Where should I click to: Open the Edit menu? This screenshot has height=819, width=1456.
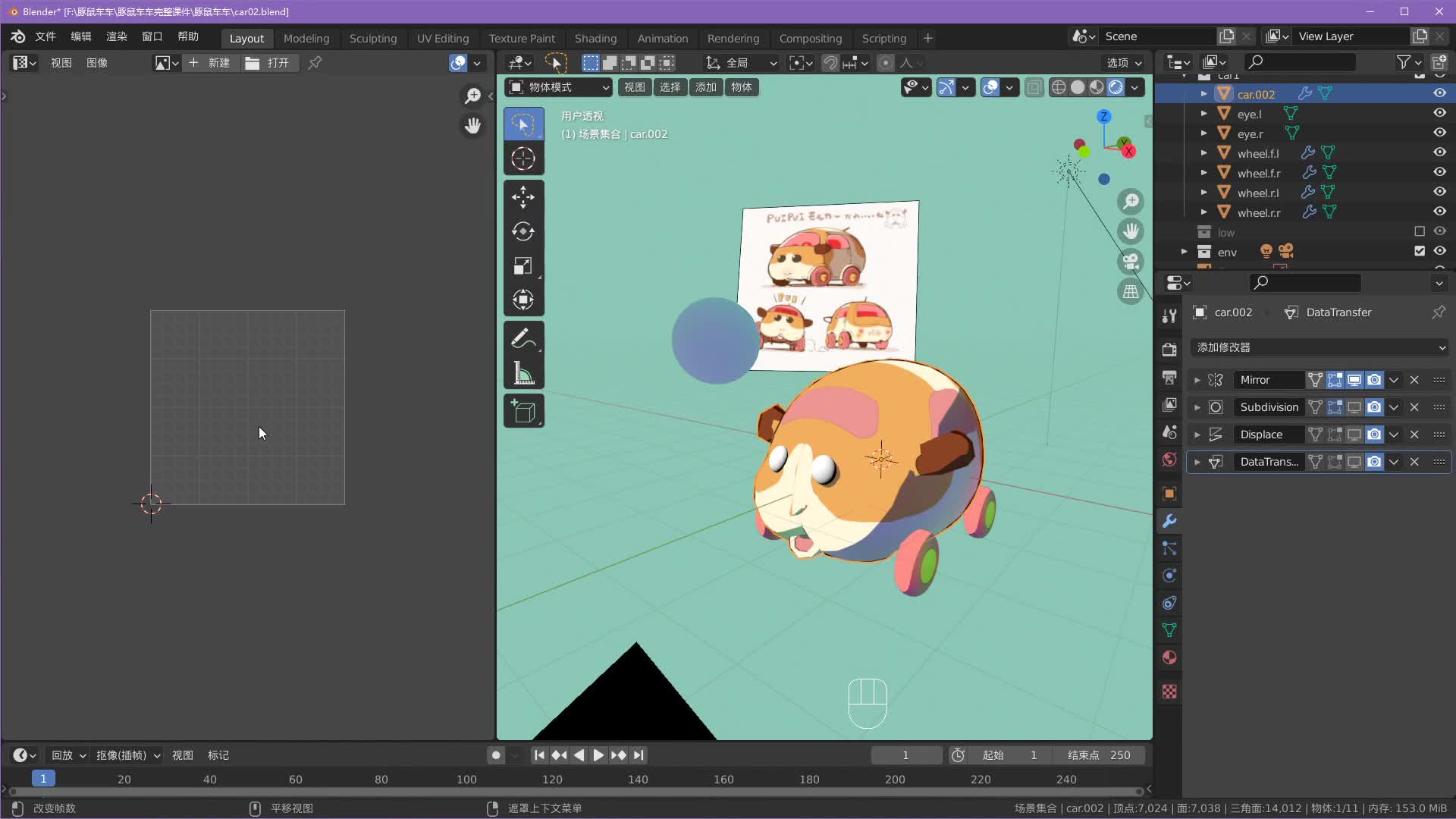point(81,36)
